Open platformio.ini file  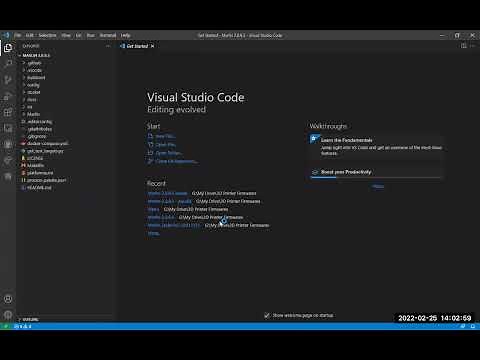40,173
